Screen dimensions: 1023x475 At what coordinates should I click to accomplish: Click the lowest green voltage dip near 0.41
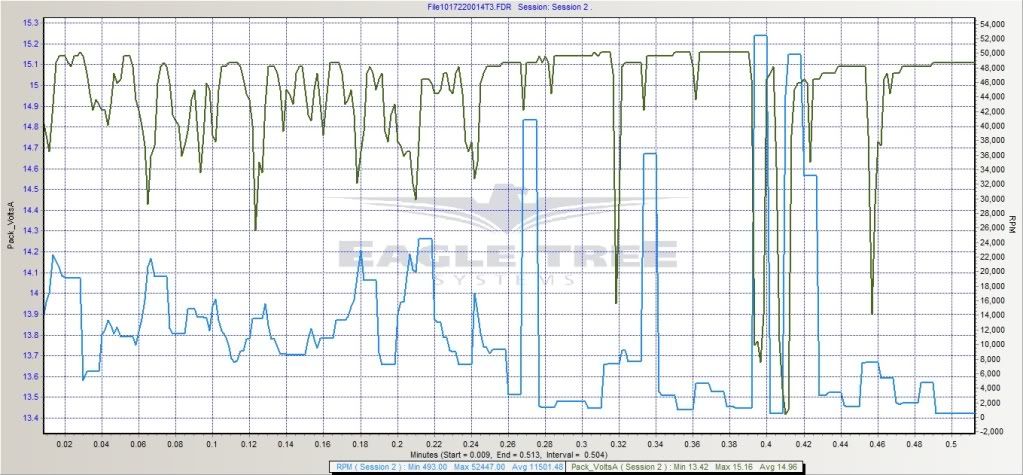(786, 412)
